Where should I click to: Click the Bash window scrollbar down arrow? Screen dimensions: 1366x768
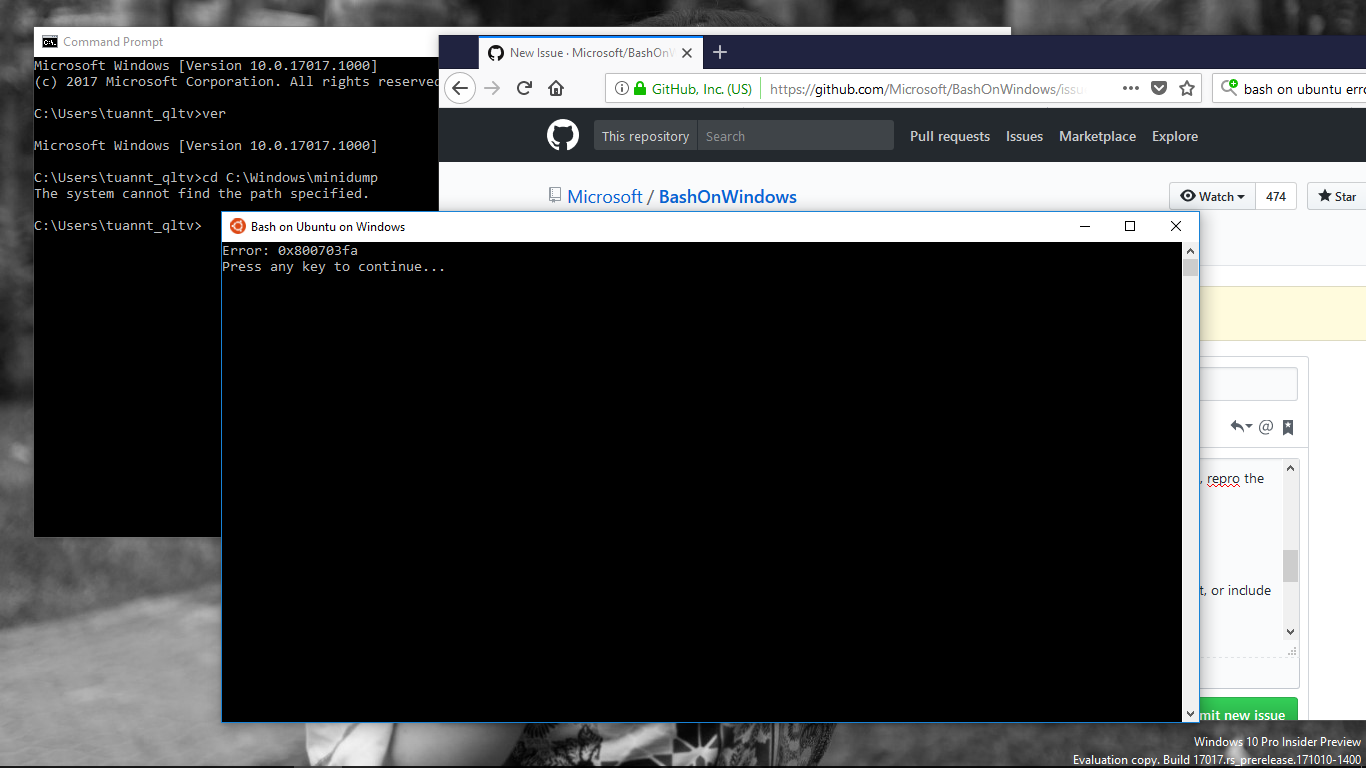[1190, 714]
